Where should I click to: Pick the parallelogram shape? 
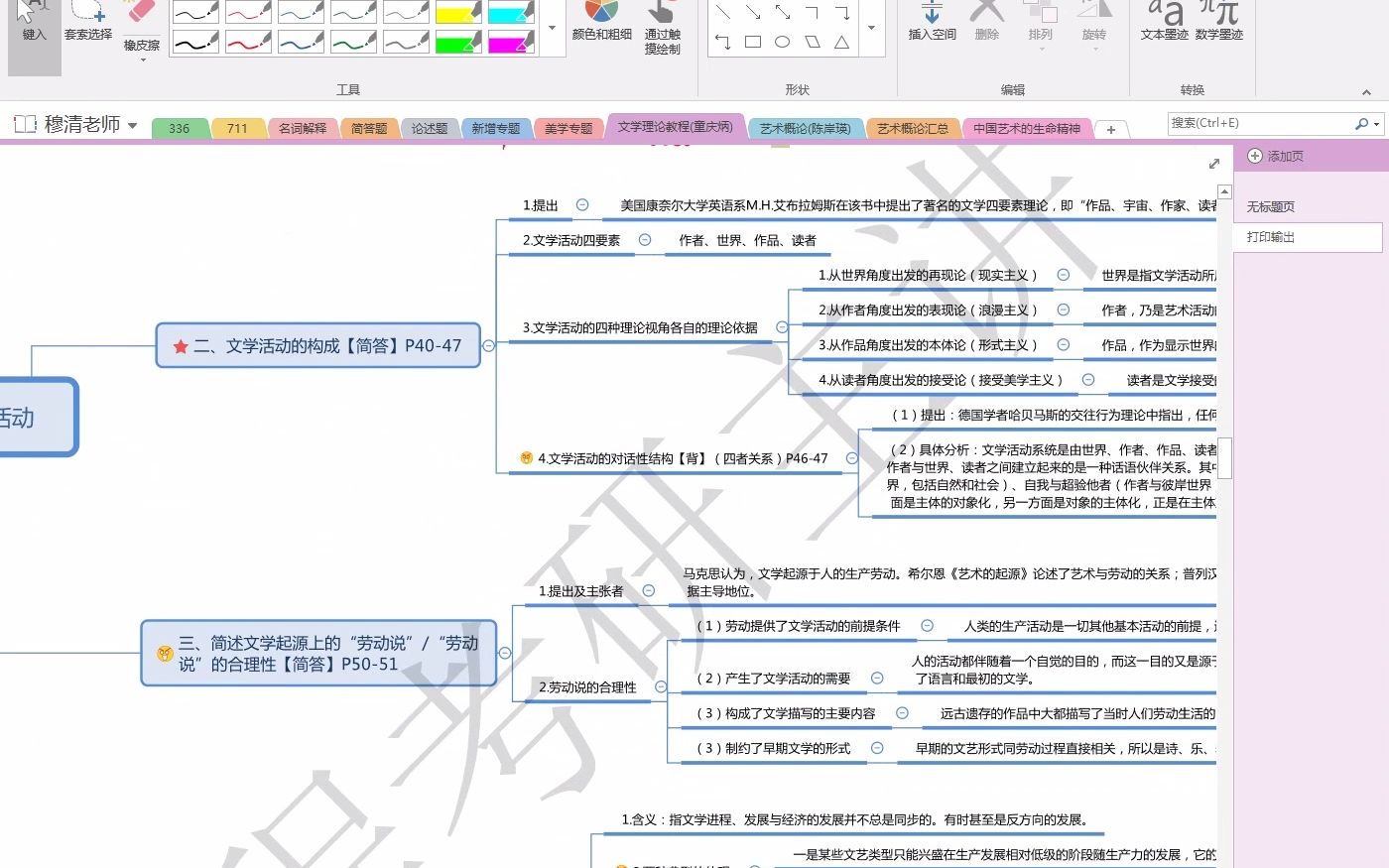click(x=813, y=42)
